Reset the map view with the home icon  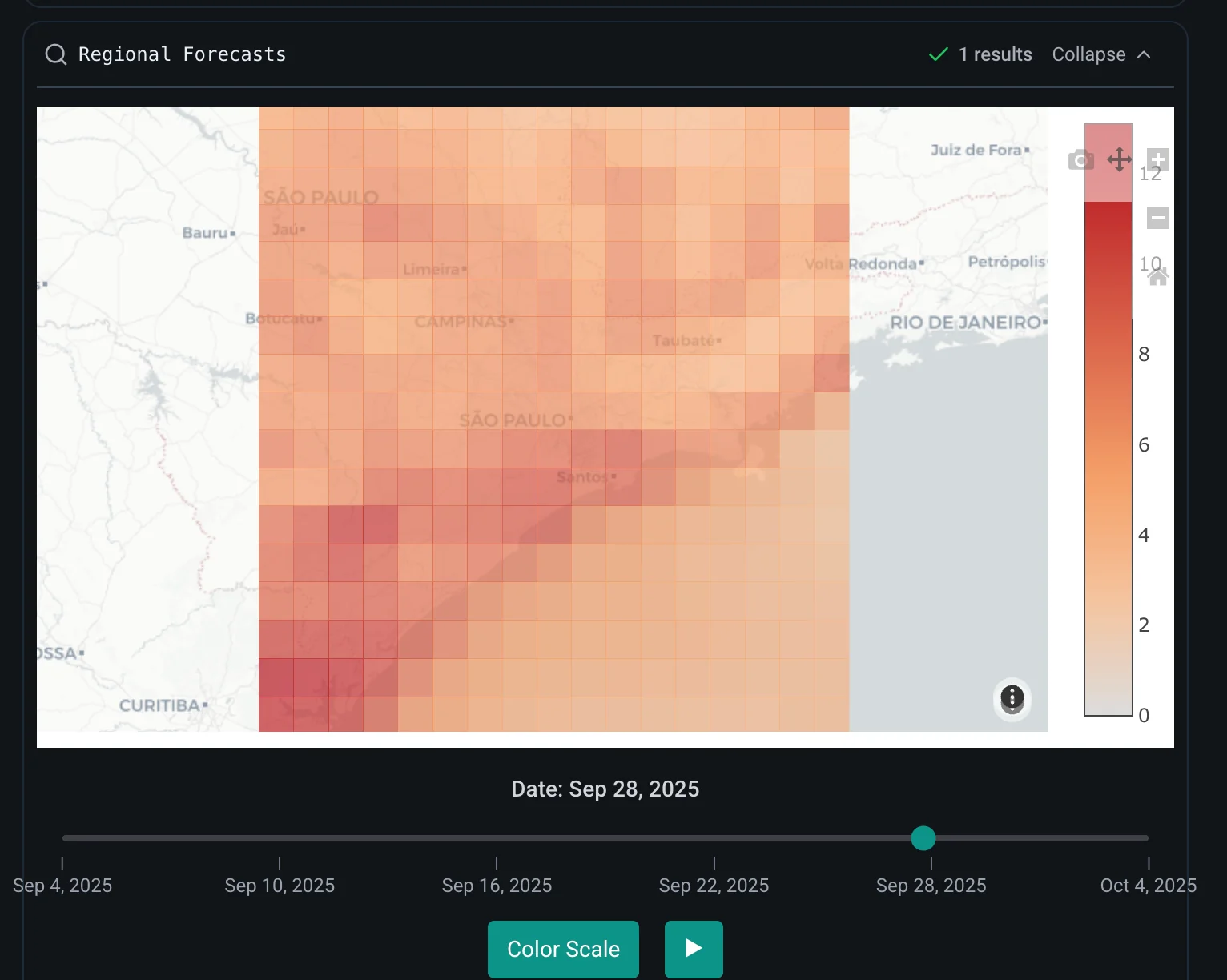pos(1157,275)
